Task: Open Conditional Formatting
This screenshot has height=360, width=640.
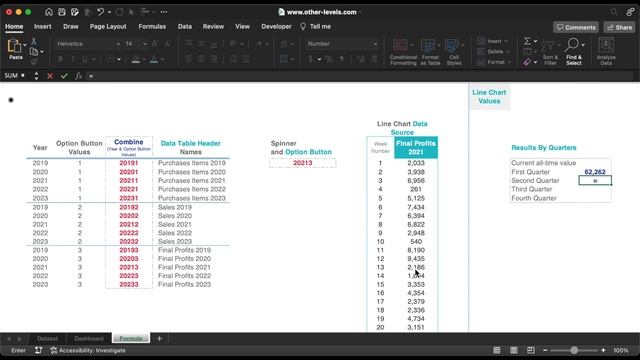Action: pyautogui.click(x=403, y=52)
